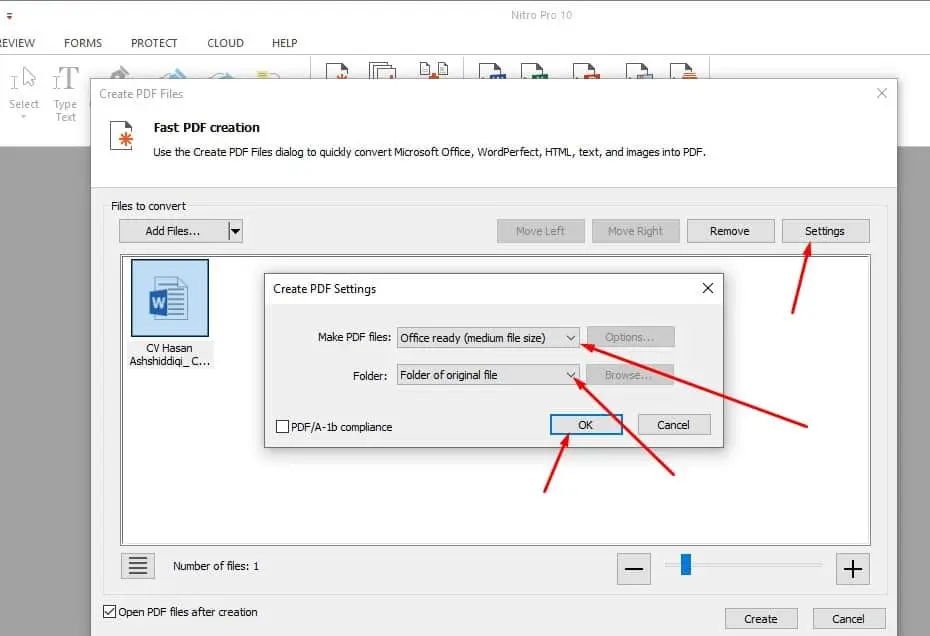Close the Create PDF Files dialog
This screenshot has height=636, width=930.
click(882, 93)
